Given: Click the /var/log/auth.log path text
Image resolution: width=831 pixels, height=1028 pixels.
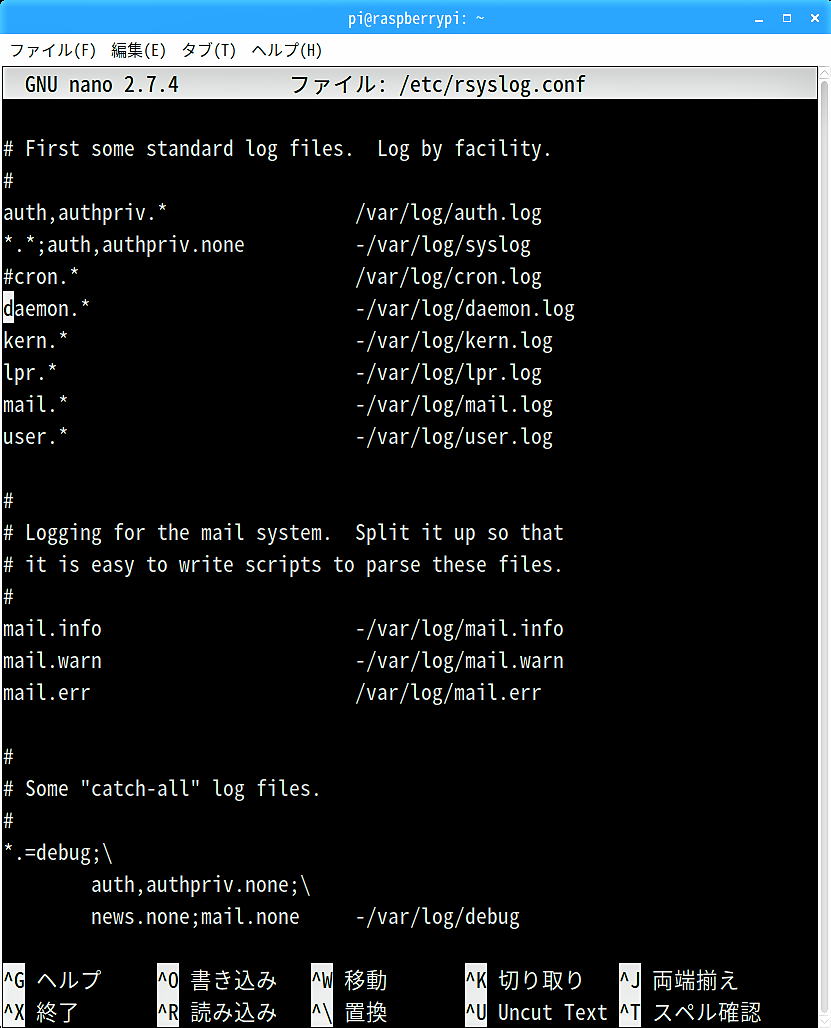Looking at the screenshot, I should [x=448, y=213].
